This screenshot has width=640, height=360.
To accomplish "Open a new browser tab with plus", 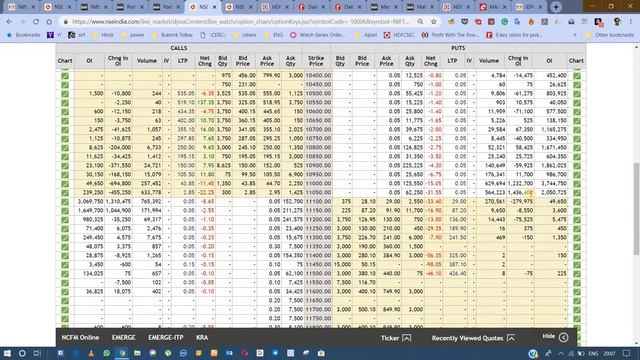I will (x=556, y=7).
